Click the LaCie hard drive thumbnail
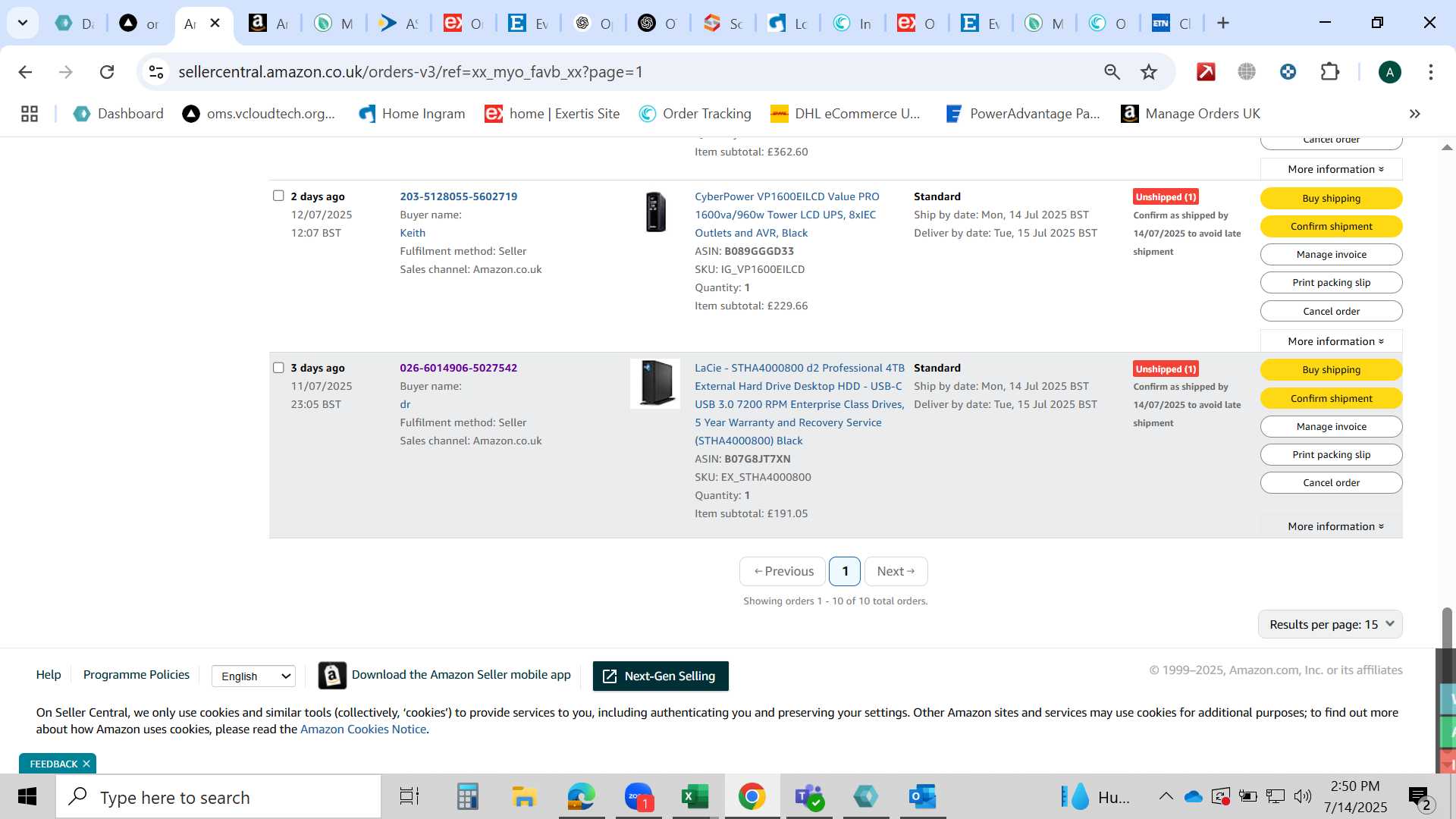1456x819 pixels. point(655,384)
